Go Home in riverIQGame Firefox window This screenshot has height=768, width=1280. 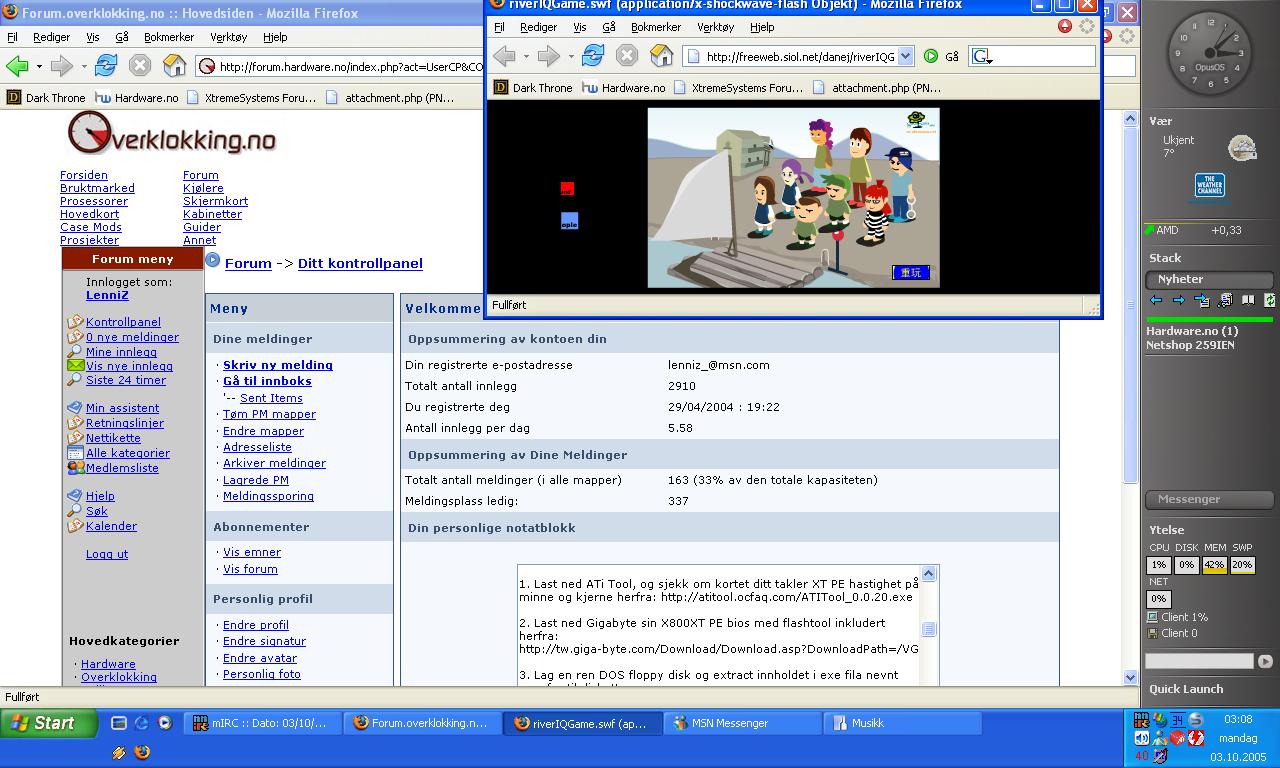tap(662, 56)
